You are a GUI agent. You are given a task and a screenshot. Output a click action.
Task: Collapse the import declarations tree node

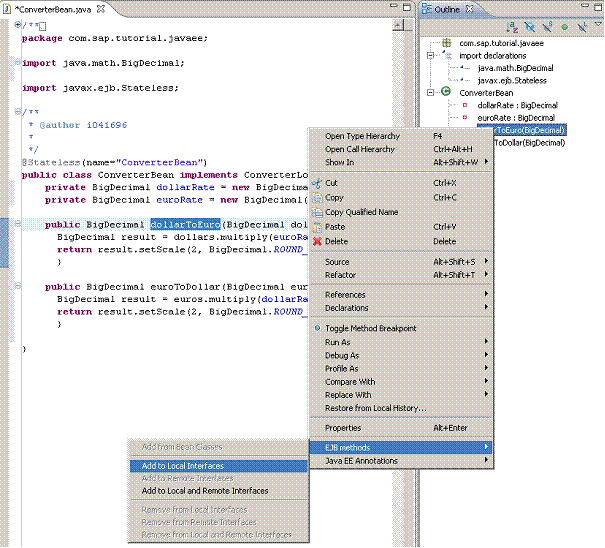point(430,56)
